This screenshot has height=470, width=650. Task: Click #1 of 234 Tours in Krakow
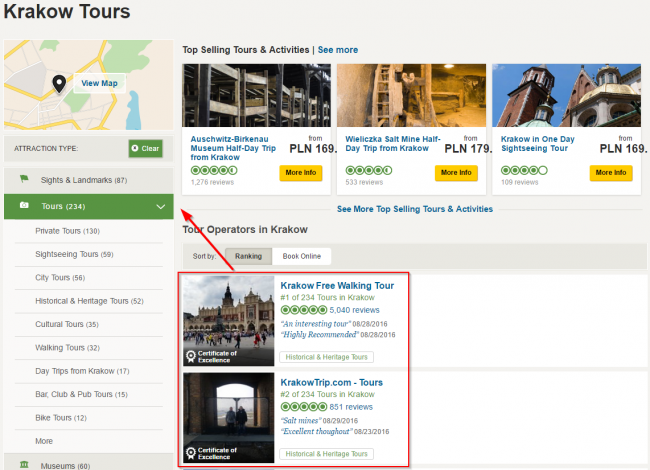pyautogui.click(x=327, y=297)
